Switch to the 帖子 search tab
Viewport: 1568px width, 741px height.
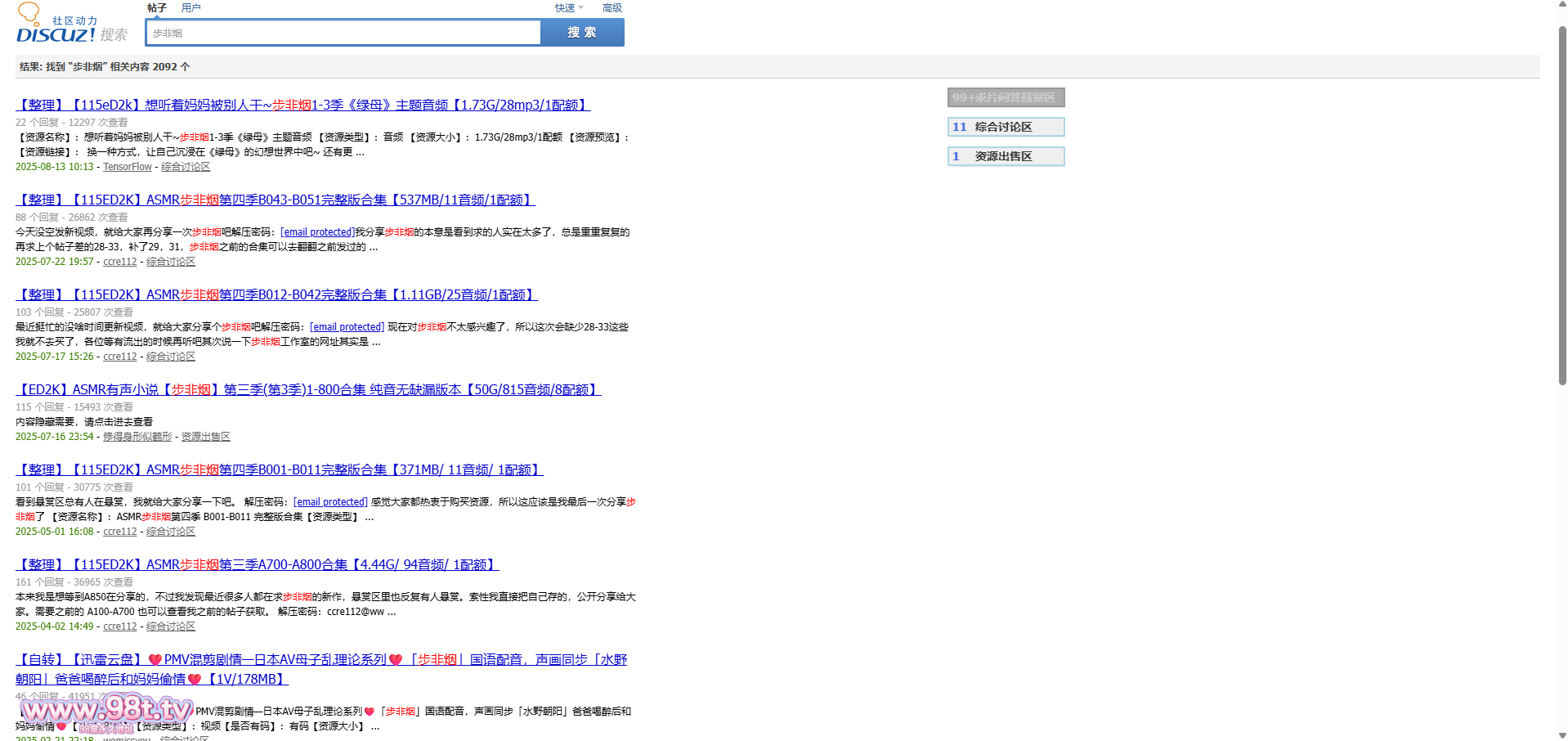click(x=156, y=8)
